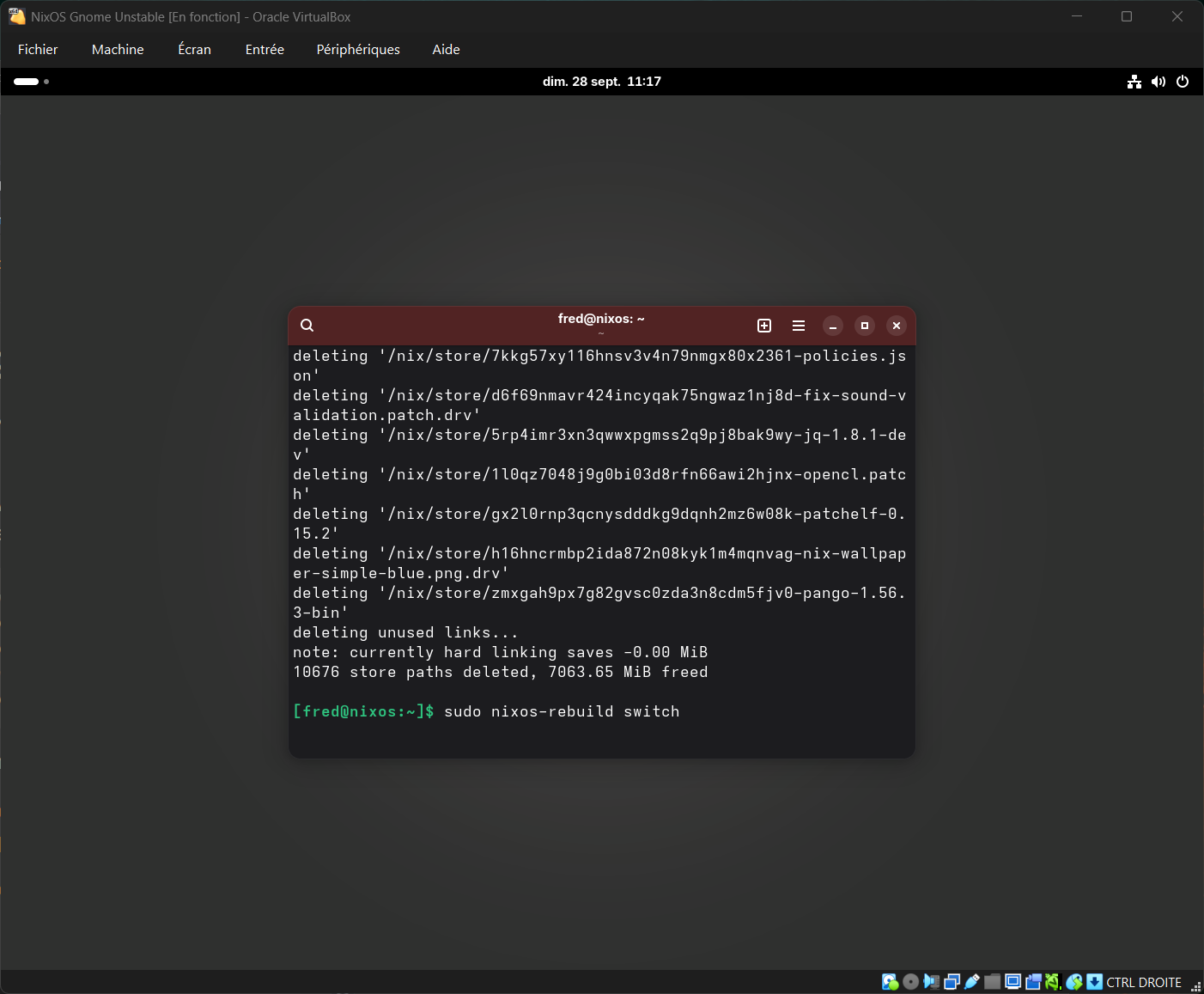
Task: Click the VirtualBox hard disk activity icon
Action: click(890, 982)
